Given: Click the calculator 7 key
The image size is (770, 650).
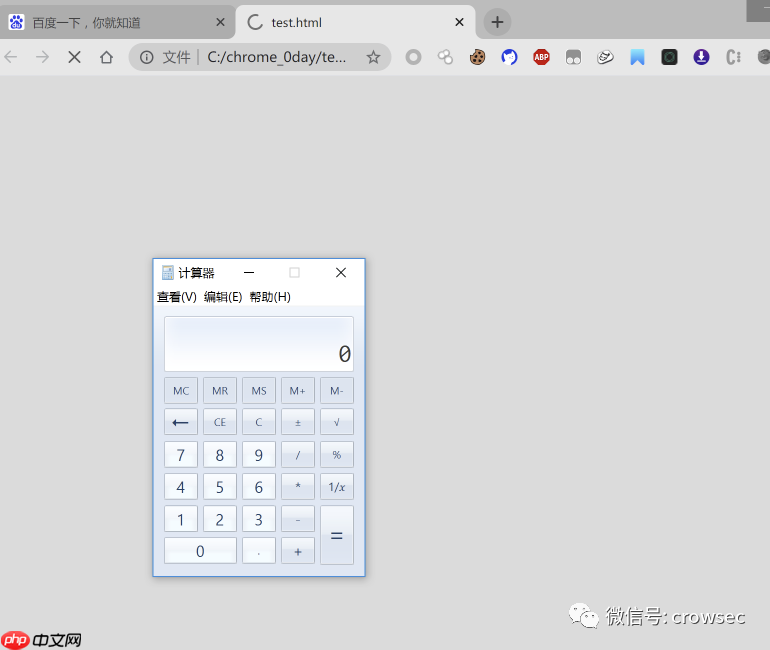Looking at the screenshot, I should tap(181, 455).
